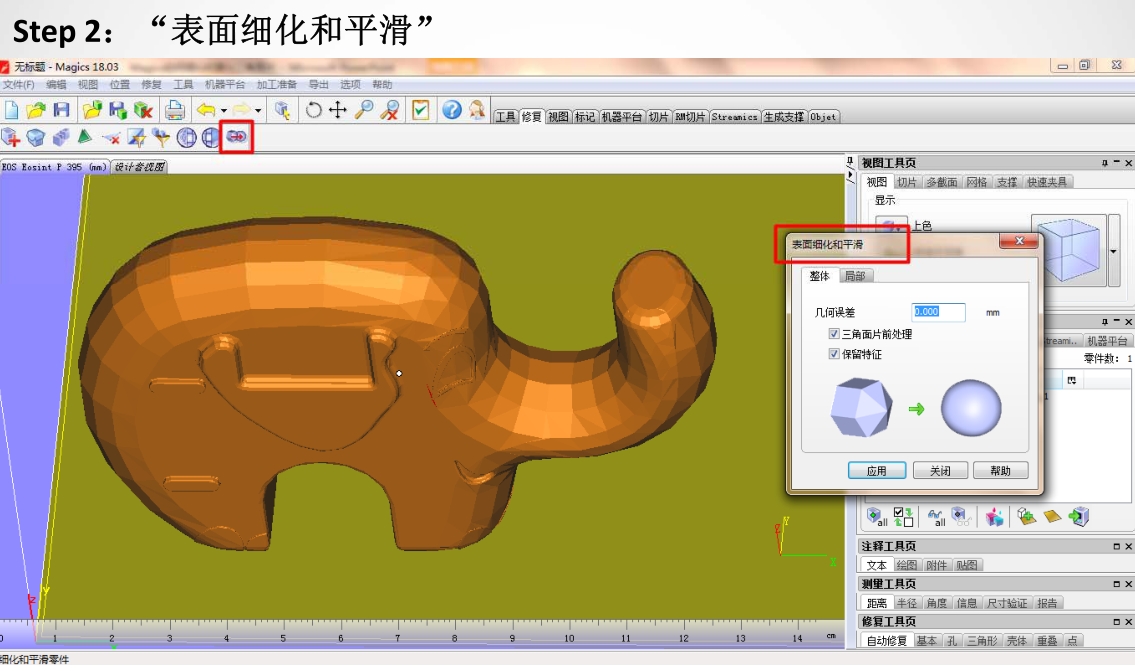This screenshot has height=671, width=1135.
Task: Click the 关闭 button in dialog
Action: [x=939, y=471]
